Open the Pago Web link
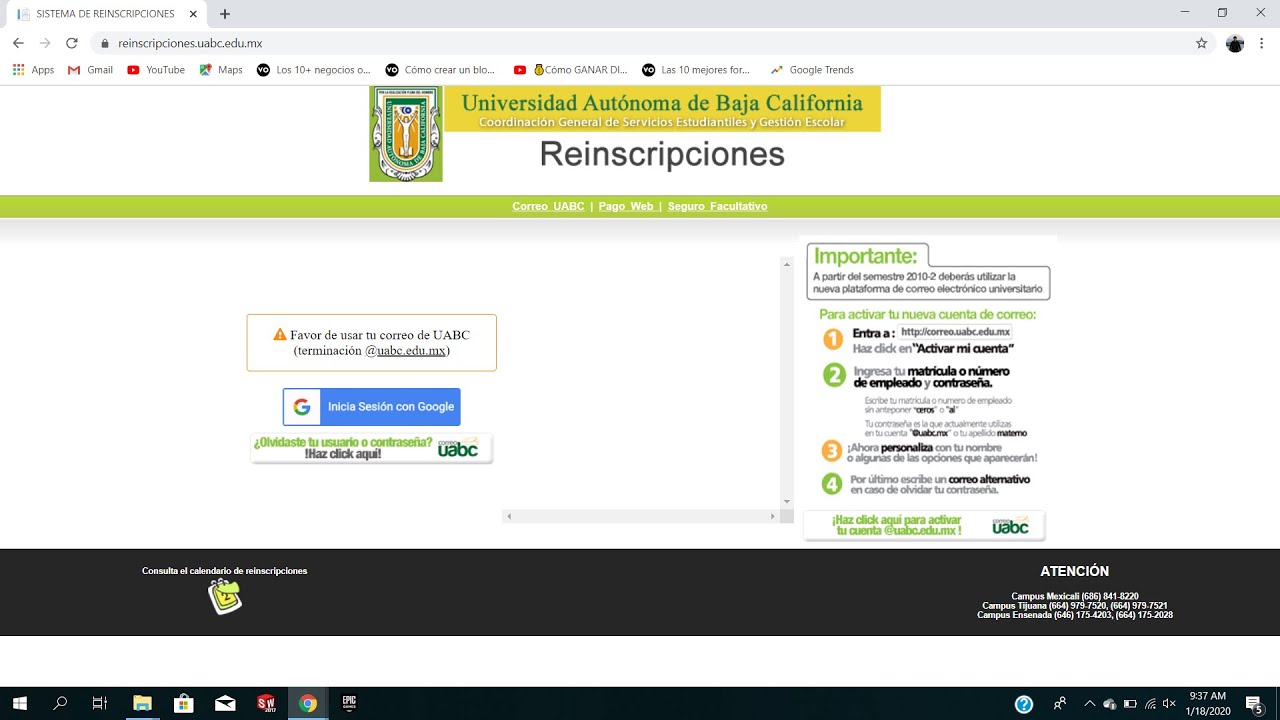The width and height of the screenshot is (1280, 720). [626, 206]
